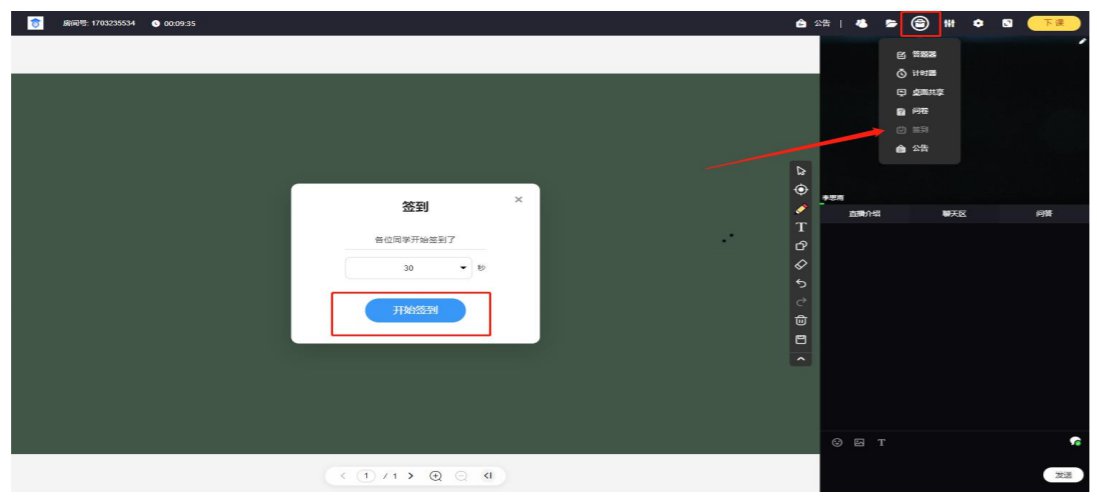Click the chat bubble status icon
The width and height of the screenshot is (1097, 503).
tap(1075, 441)
